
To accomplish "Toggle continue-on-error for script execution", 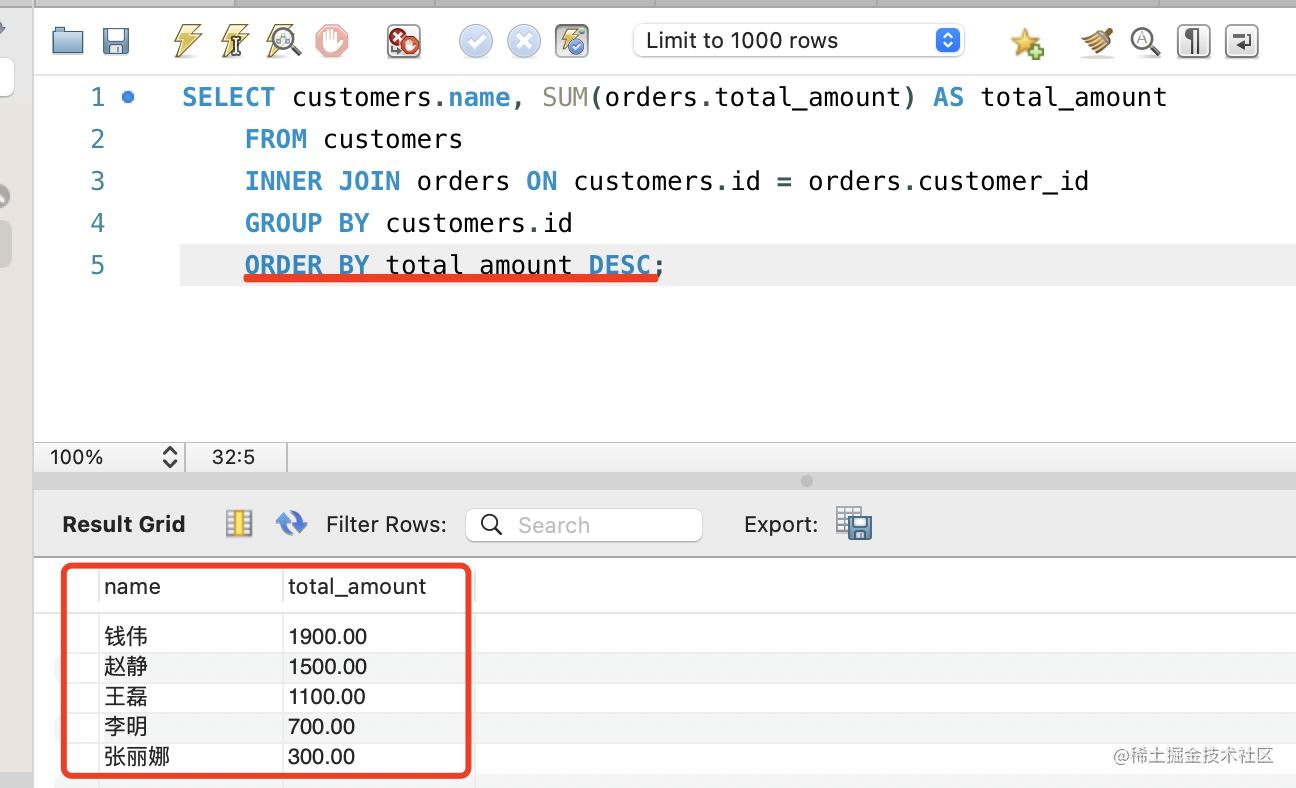I will click(x=404, y=41).
